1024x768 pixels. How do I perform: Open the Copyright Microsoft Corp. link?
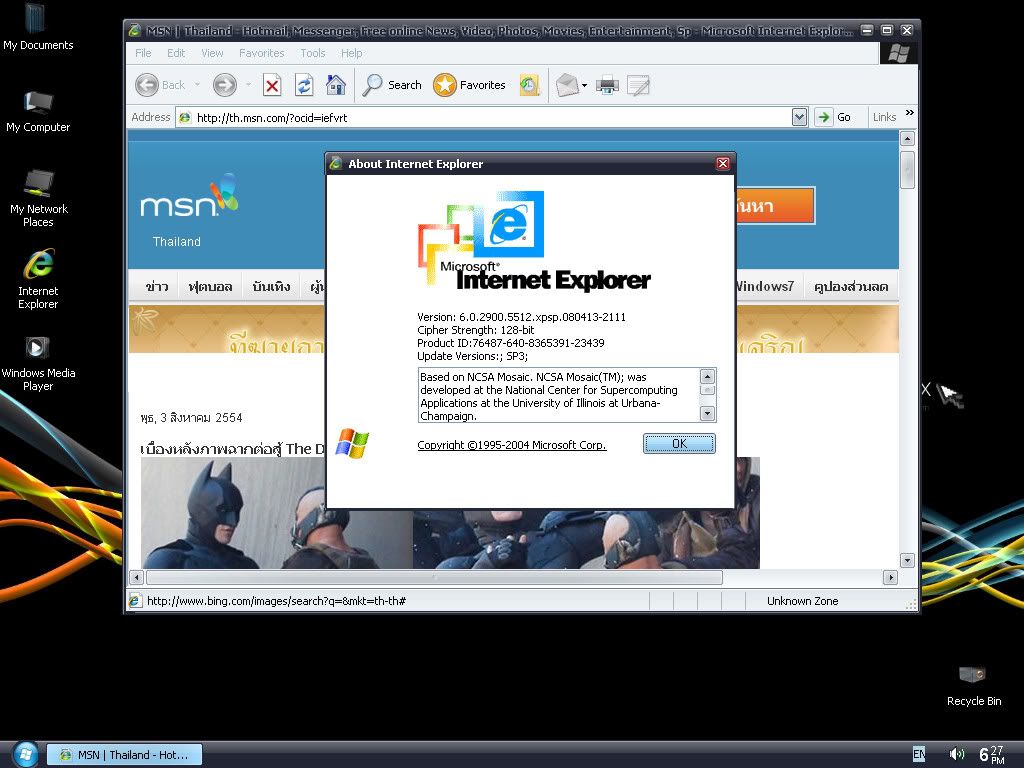point(512,445)
